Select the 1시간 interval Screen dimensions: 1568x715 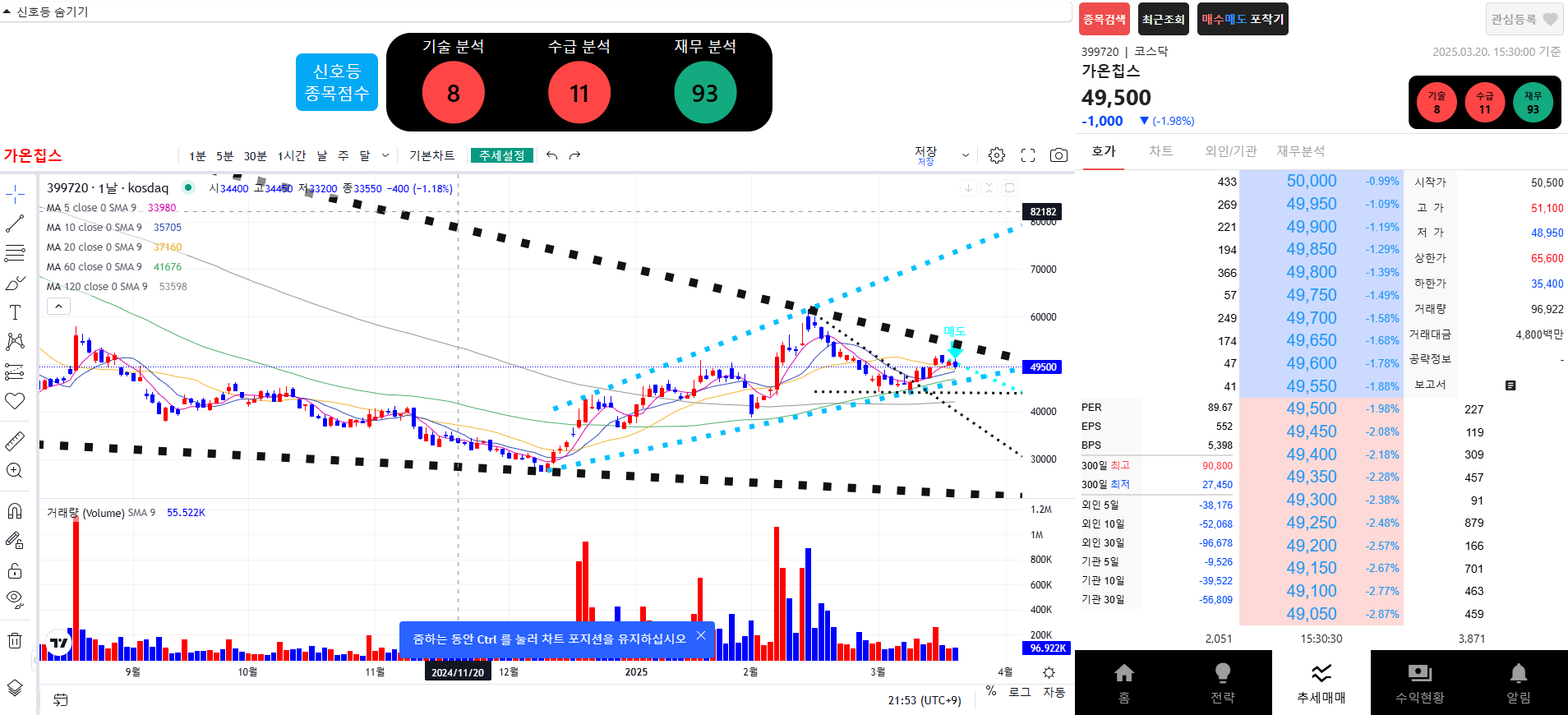coord(292,155)
